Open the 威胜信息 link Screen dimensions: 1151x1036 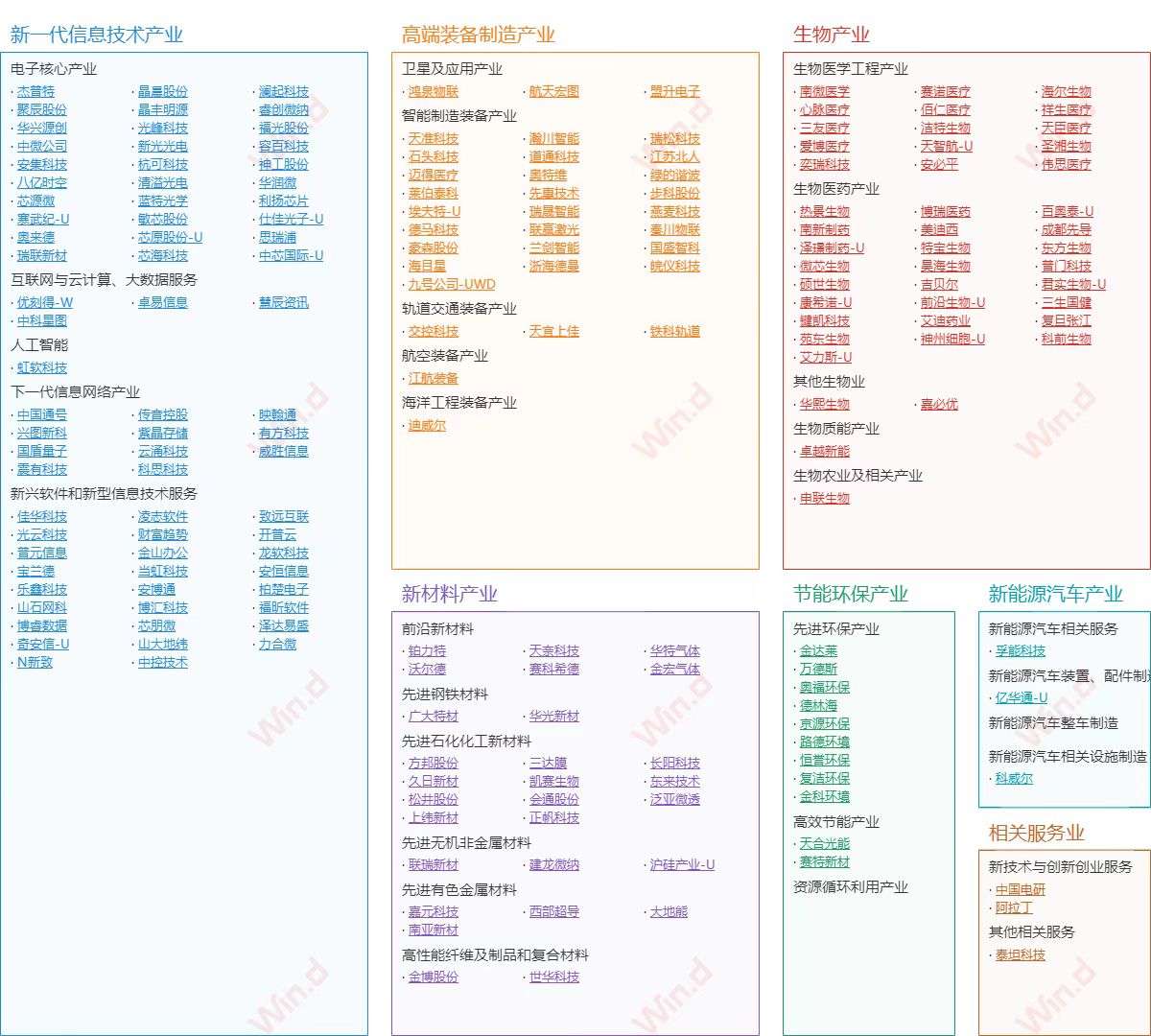(284, 452)
